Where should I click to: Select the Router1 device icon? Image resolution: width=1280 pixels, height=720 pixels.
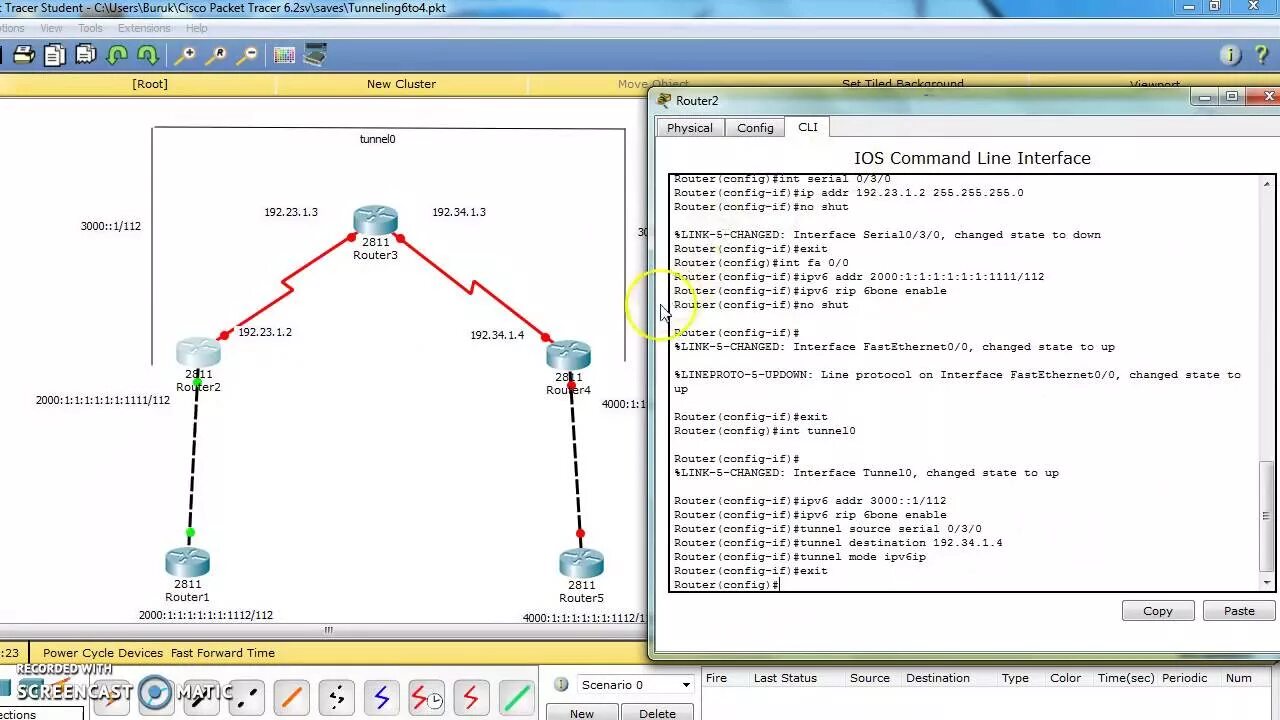coord(187,562)
